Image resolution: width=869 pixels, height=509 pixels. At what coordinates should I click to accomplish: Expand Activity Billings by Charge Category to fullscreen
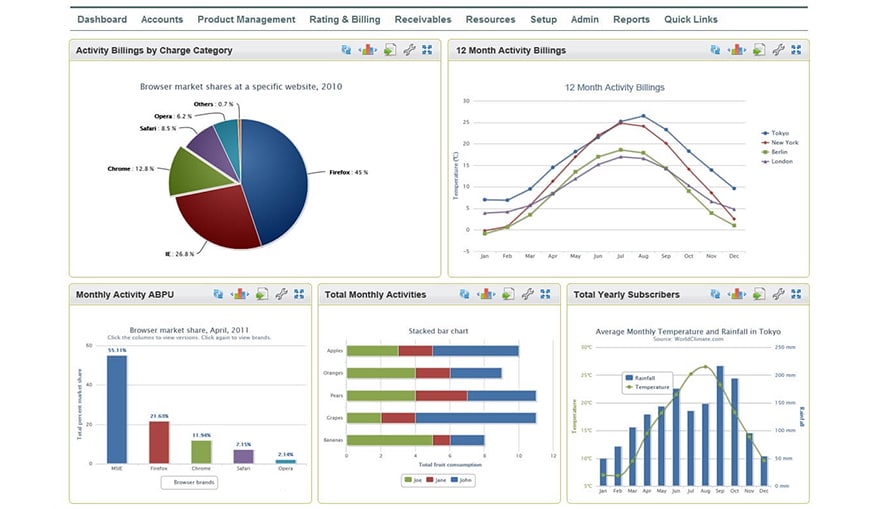click(x=427, y=50)
